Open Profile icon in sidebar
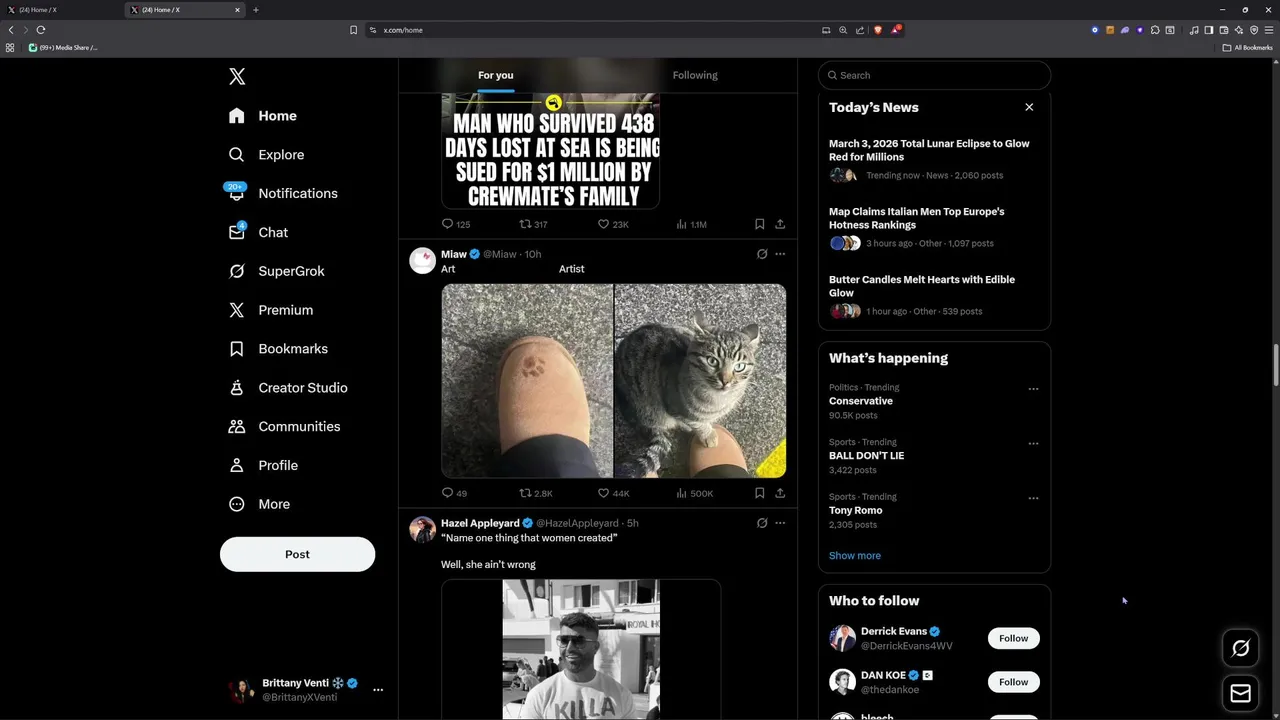Viewport: 1280px width, 720px height. pyautogui.click(x=237, y=465)
